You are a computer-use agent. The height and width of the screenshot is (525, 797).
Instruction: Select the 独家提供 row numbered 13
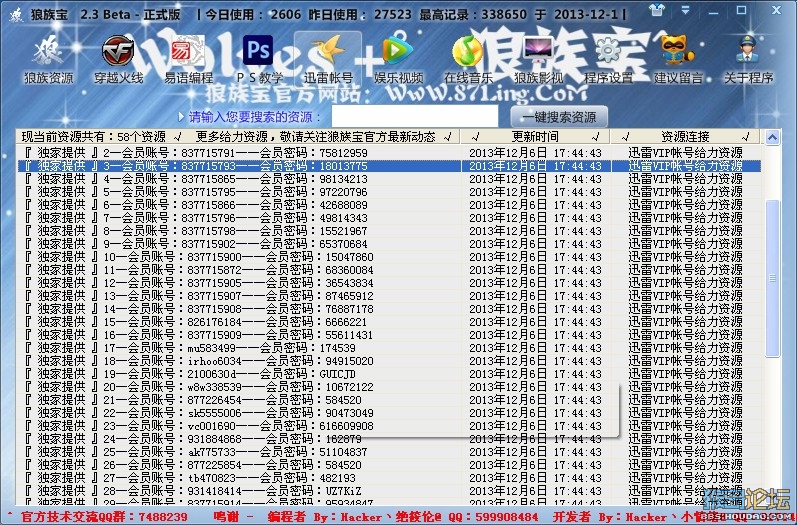click(389, 296)
